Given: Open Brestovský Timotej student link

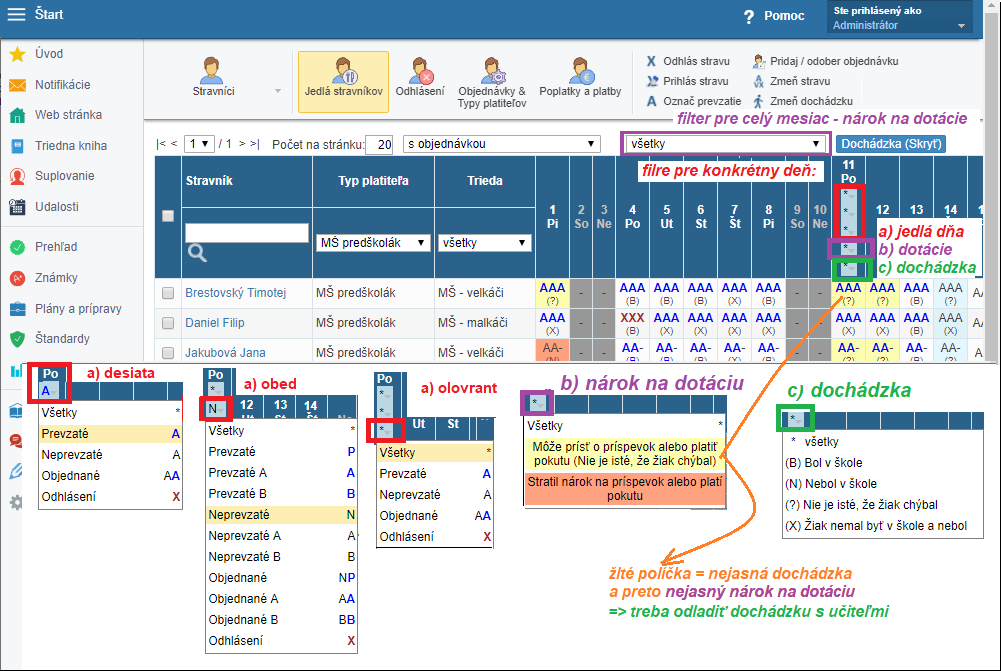Looking at the screenshot, I should click(x=236, y=293).
